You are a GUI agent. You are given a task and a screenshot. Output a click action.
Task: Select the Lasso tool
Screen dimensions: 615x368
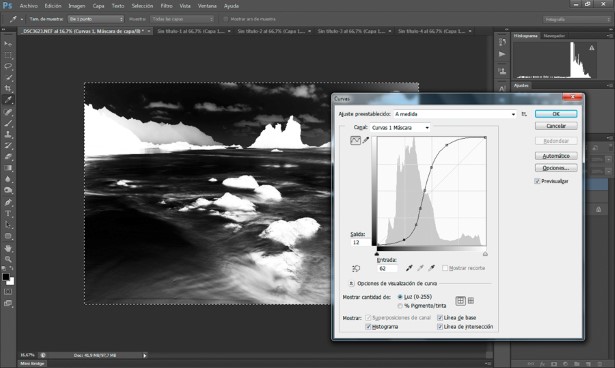(x=8, y=66)
